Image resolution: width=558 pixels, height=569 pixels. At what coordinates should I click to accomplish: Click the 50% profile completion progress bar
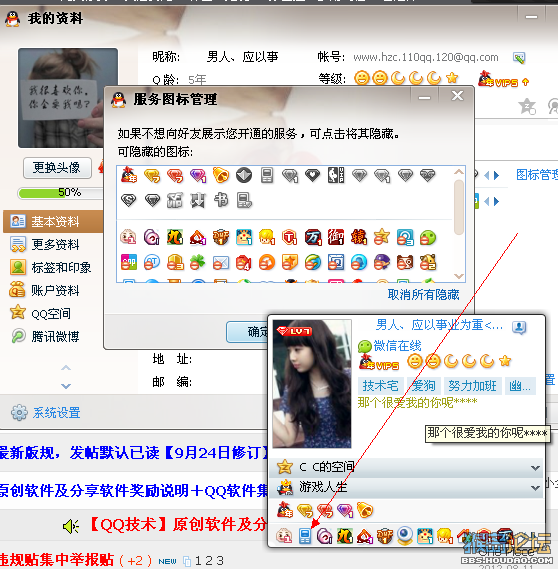click(61, 193)
